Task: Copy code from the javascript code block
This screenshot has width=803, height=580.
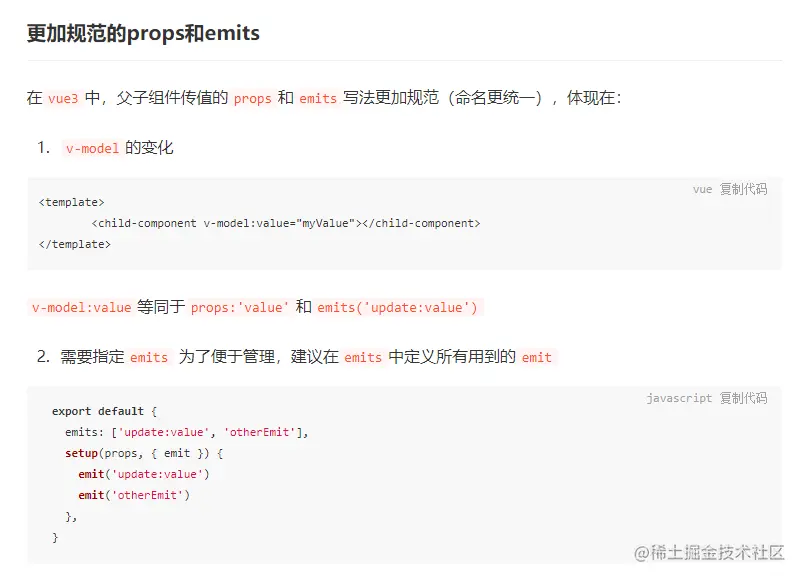Action: pos(744,398)
